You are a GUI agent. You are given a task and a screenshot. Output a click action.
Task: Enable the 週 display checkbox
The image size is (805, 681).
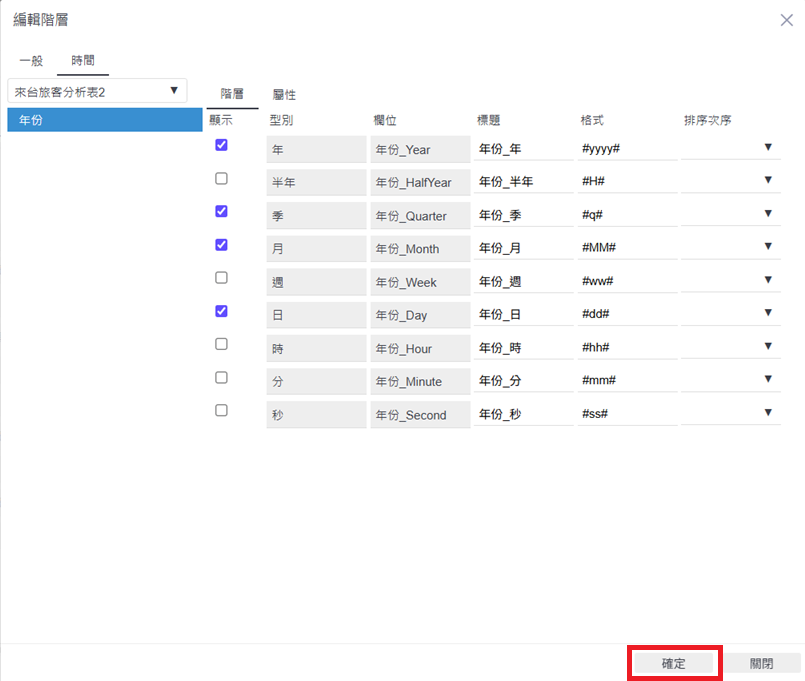221,277
